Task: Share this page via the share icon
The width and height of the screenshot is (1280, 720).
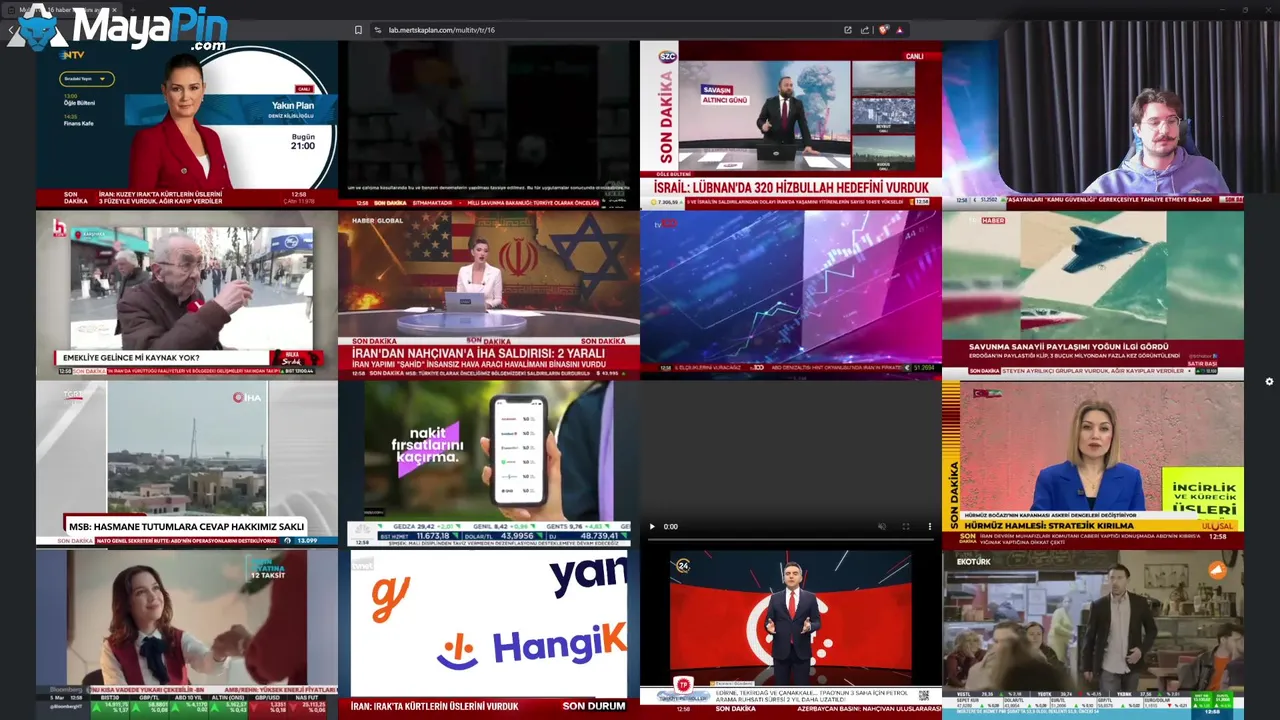Action: 865,30
